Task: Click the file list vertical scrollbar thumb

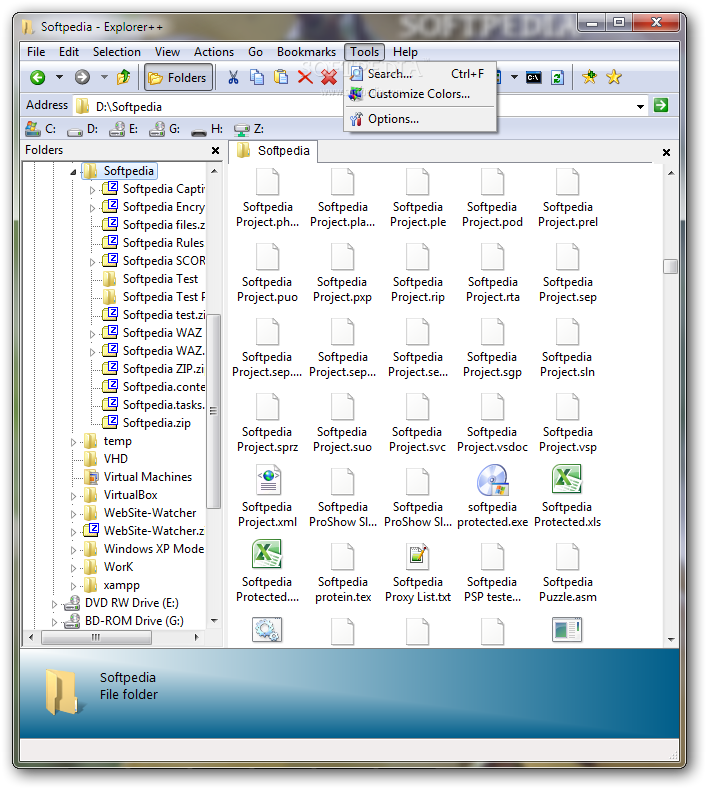Action: [x=670, y=266]
